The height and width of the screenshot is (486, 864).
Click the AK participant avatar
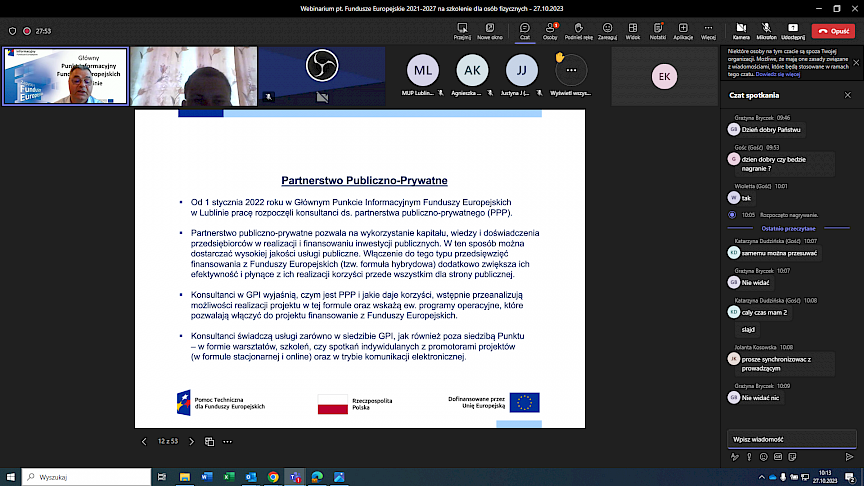click(x=472, y=71)
